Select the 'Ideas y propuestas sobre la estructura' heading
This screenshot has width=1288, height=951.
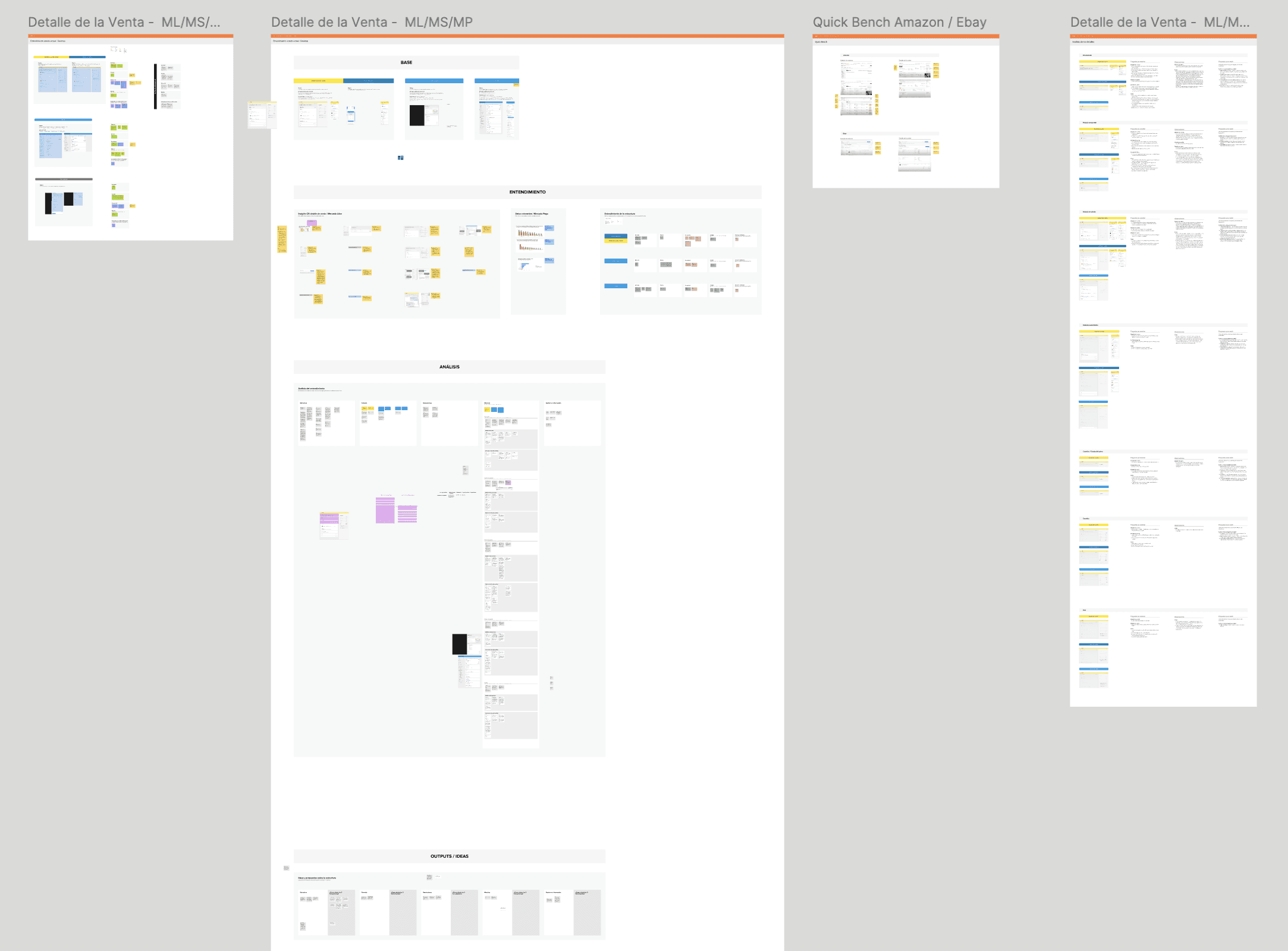click(x=317, y=877)
